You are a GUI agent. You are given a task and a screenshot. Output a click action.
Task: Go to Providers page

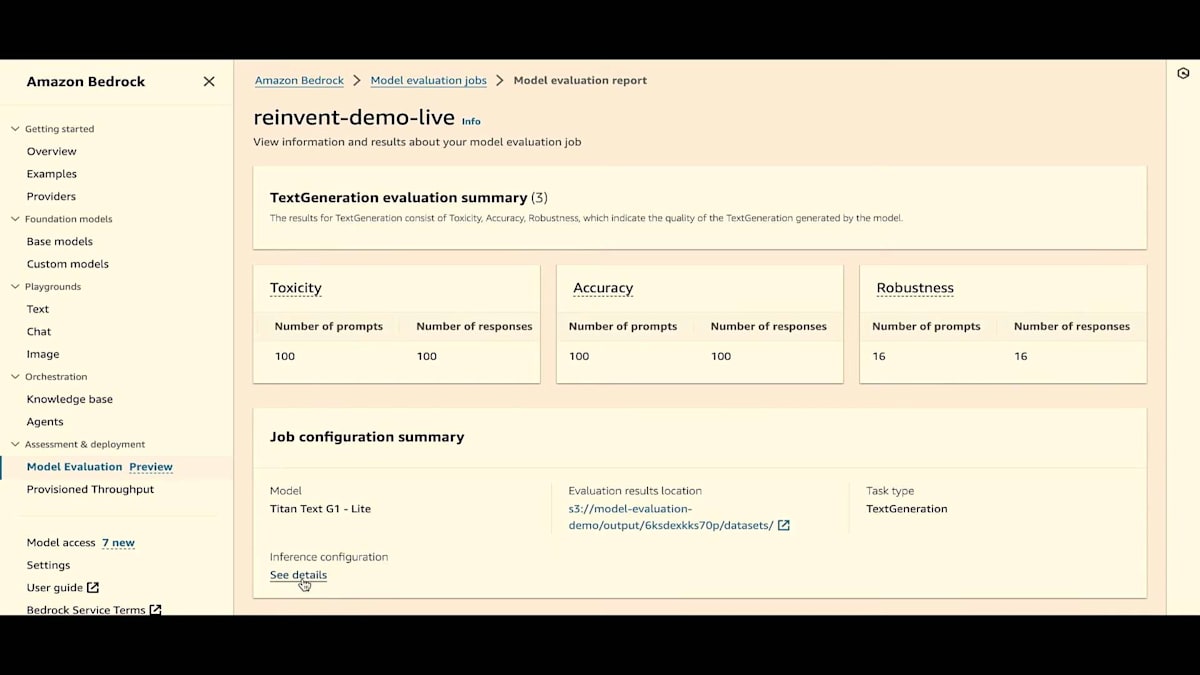51,197
